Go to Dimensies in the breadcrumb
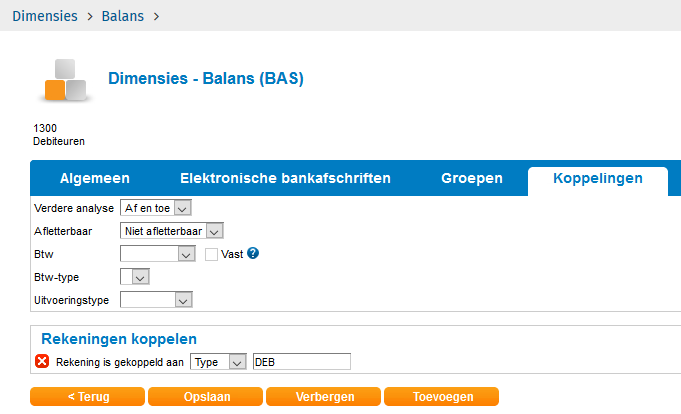Viewport: 681px width, 414px height. pyautogui.click(x=45, y=16)
